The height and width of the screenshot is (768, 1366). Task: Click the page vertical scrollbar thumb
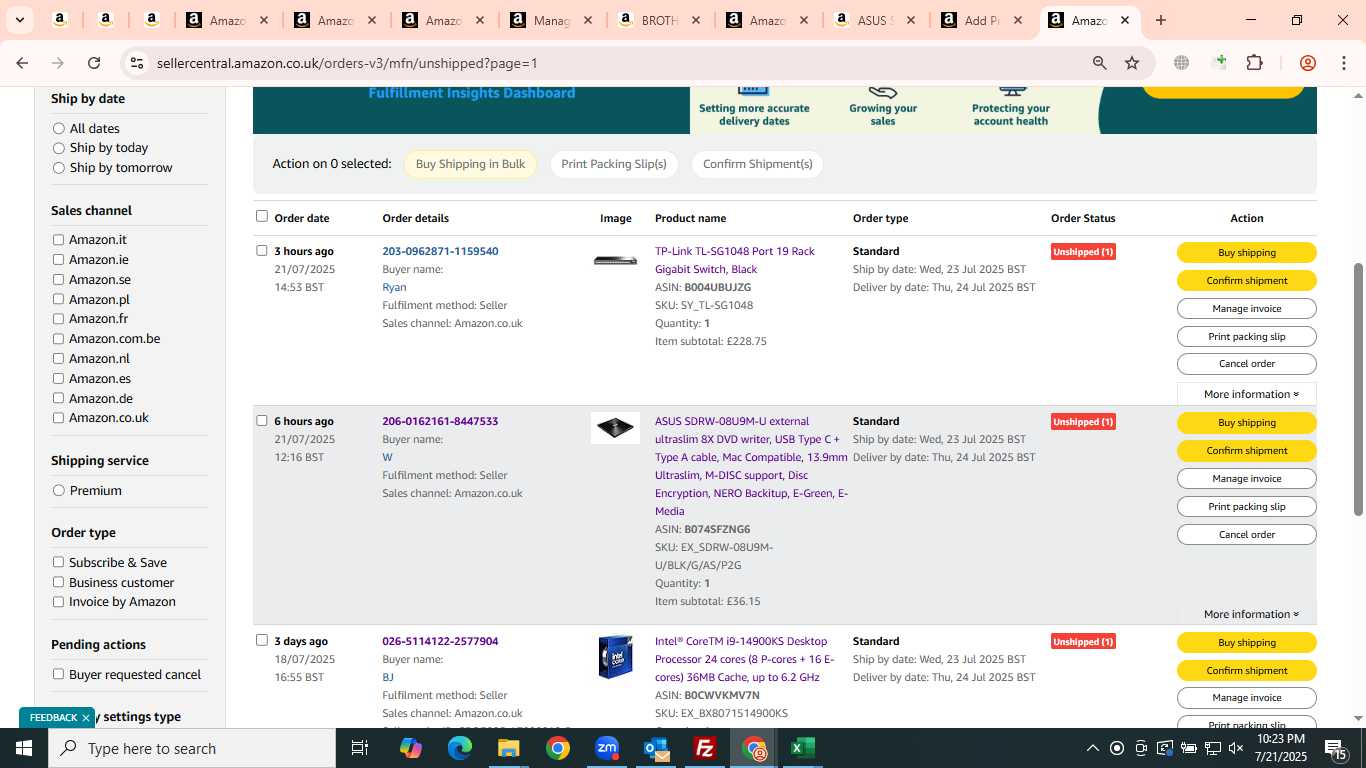click(1358, 390)
